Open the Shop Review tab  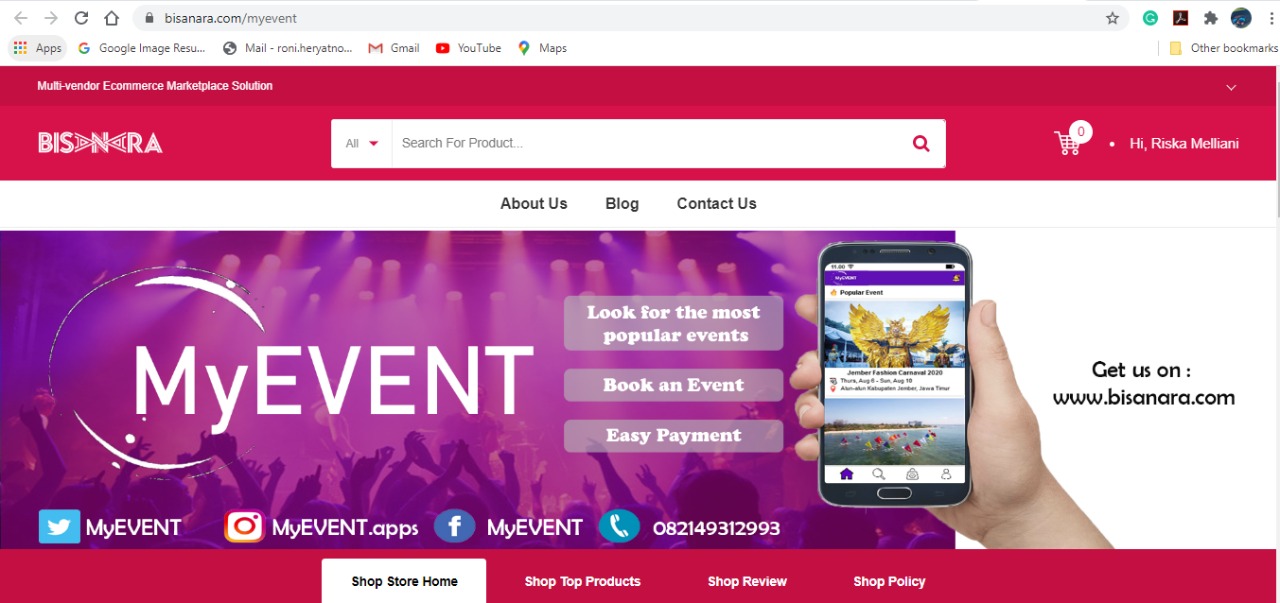point(747,581)
